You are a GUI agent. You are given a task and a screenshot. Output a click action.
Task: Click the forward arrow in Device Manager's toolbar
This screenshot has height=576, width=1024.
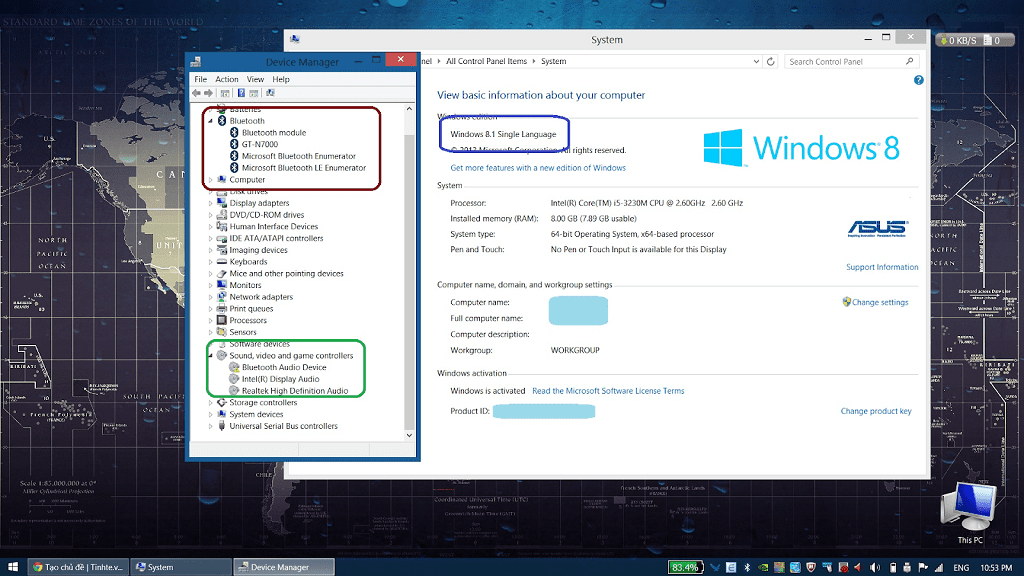pyautogui.click(x=208, y=93)
